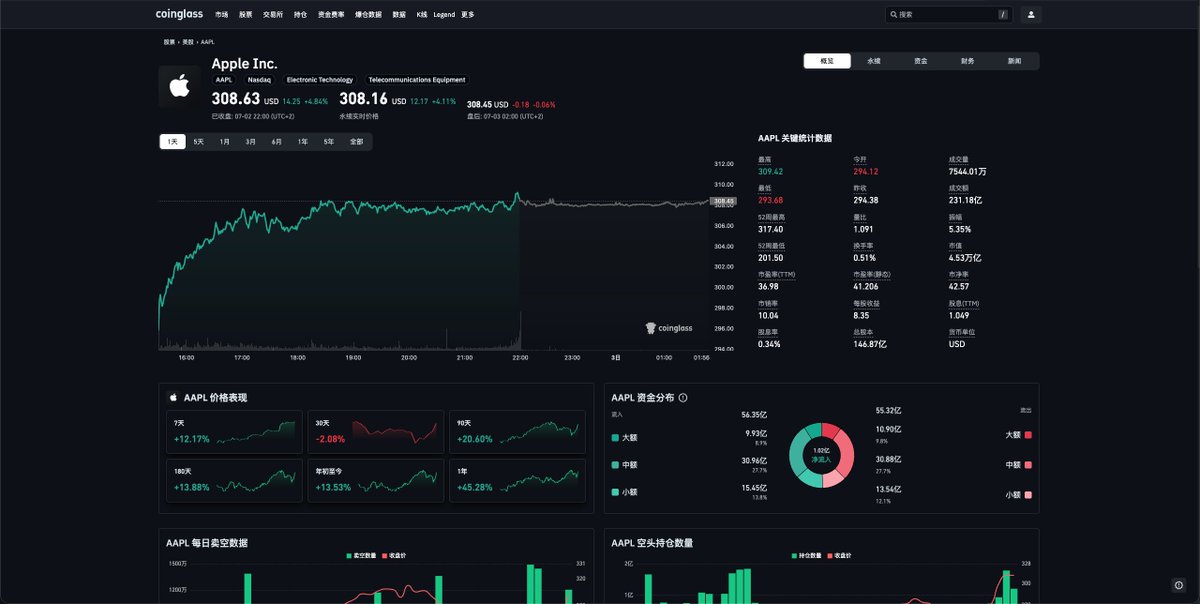Viewport: 1200px width, 604px height.
Task: Select the 1天 chart range
Action: coord(173,142)
